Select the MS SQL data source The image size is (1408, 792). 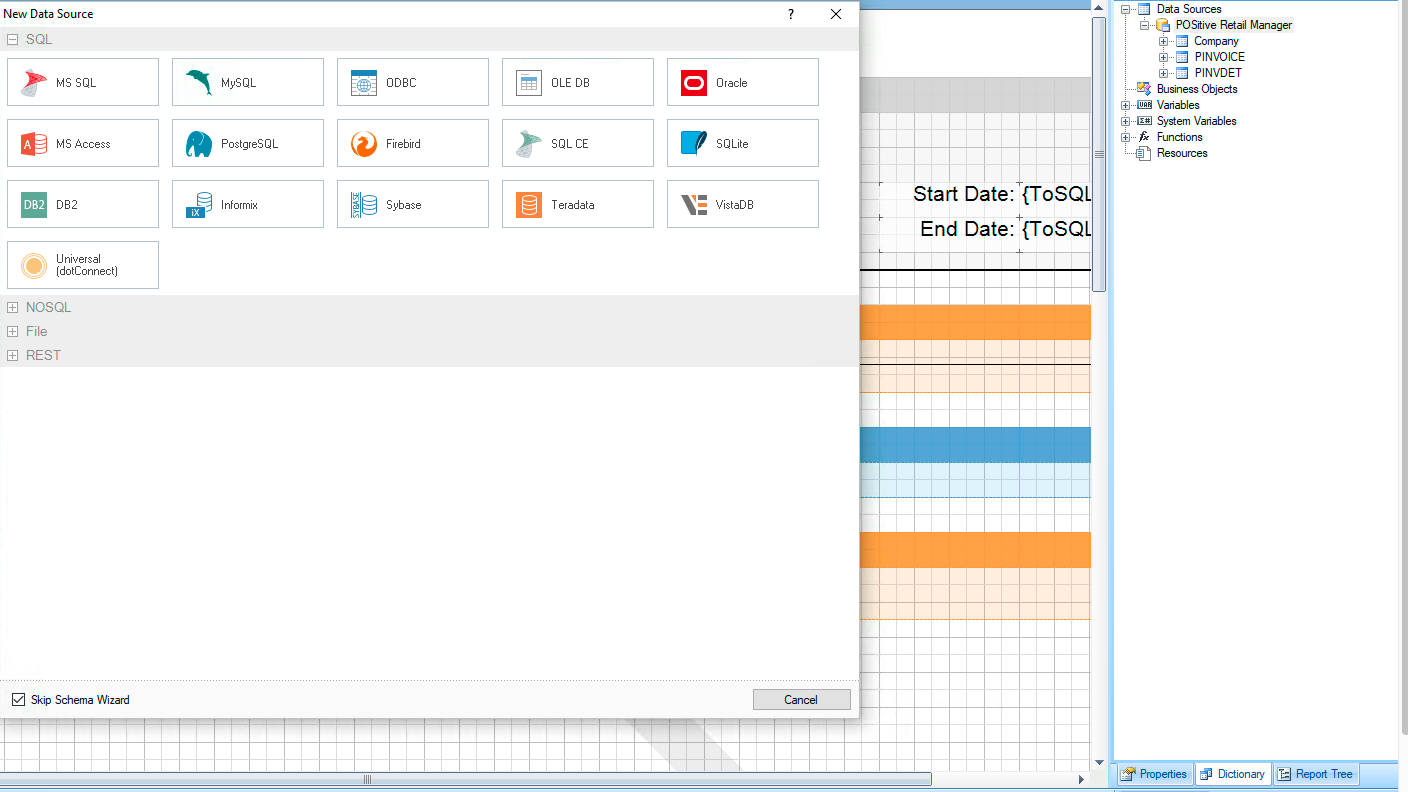[83, 82]
